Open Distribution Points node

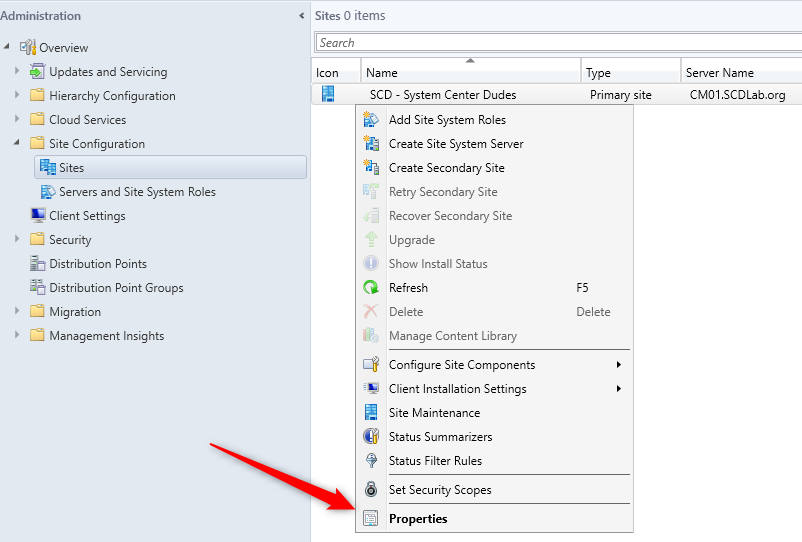pos(98,264)
